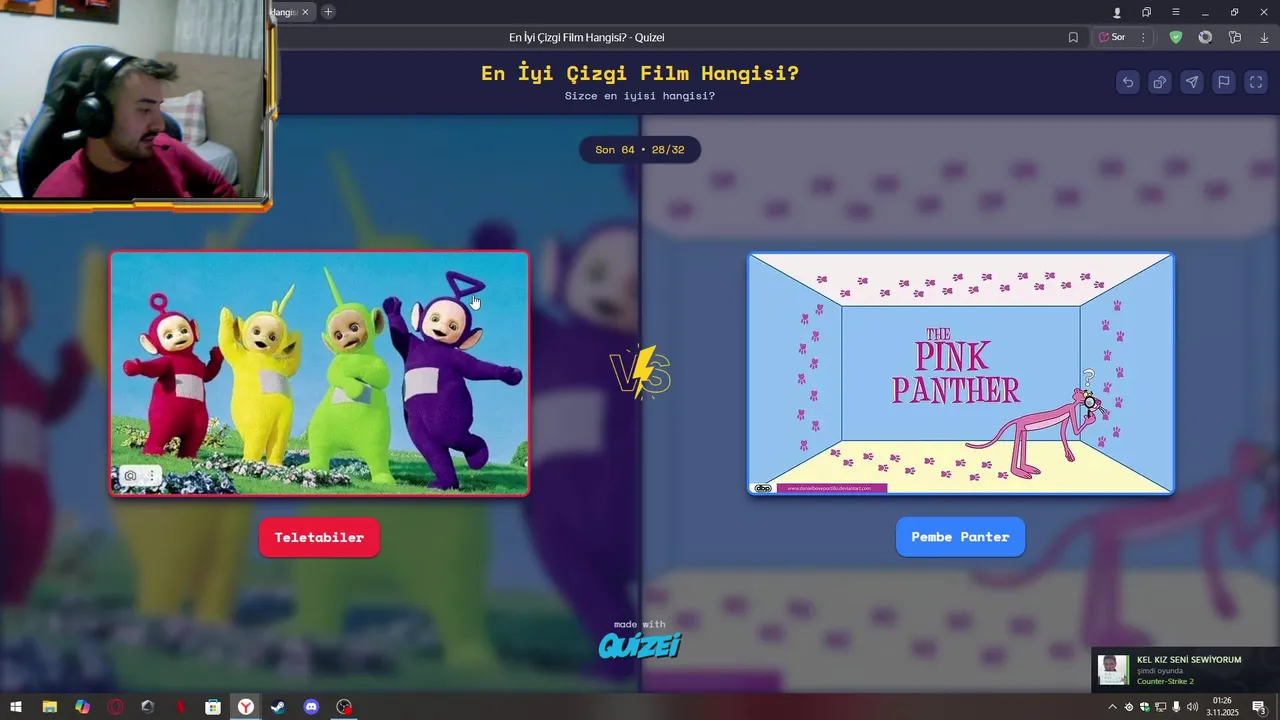Report the quiz using the flag icon
The image size is (1280, 720).
coord(1224,82)
